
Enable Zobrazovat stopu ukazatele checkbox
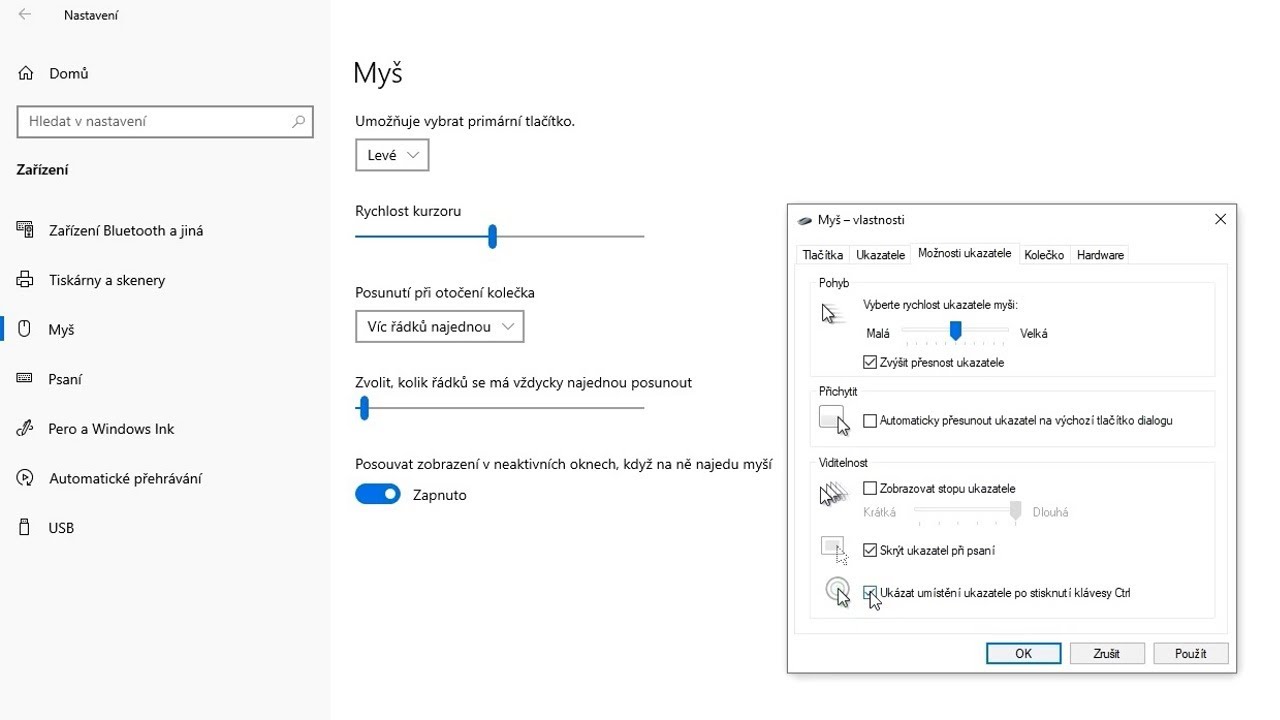(x=870, y=488)
